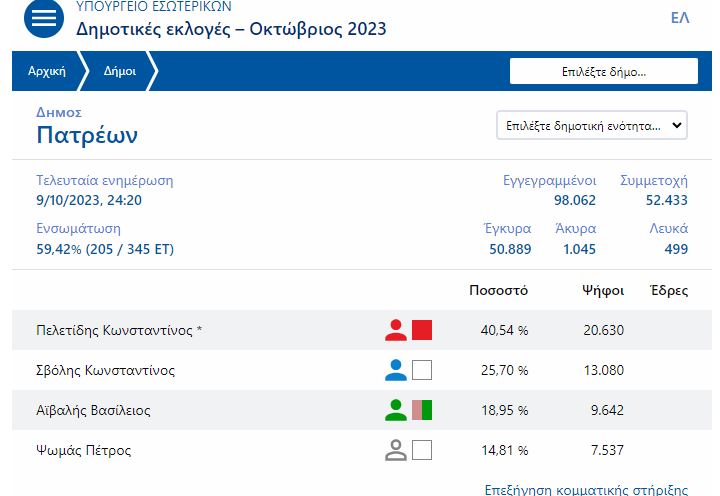720x496 pixels.
Task: Expand the Επιλέξτε δημοτική ενότητα dropdown
Action: [x=592, y=126]
